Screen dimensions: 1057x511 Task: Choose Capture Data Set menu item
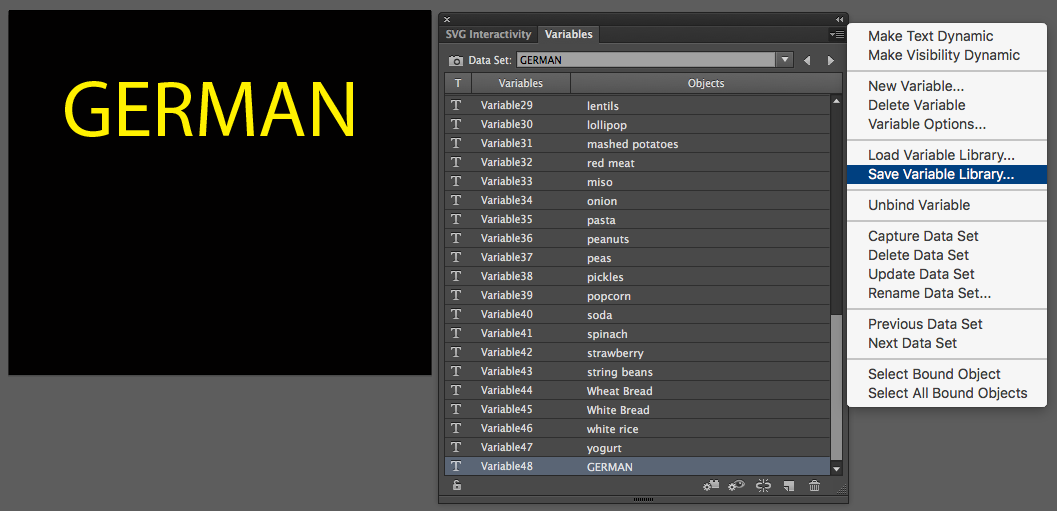923,237
